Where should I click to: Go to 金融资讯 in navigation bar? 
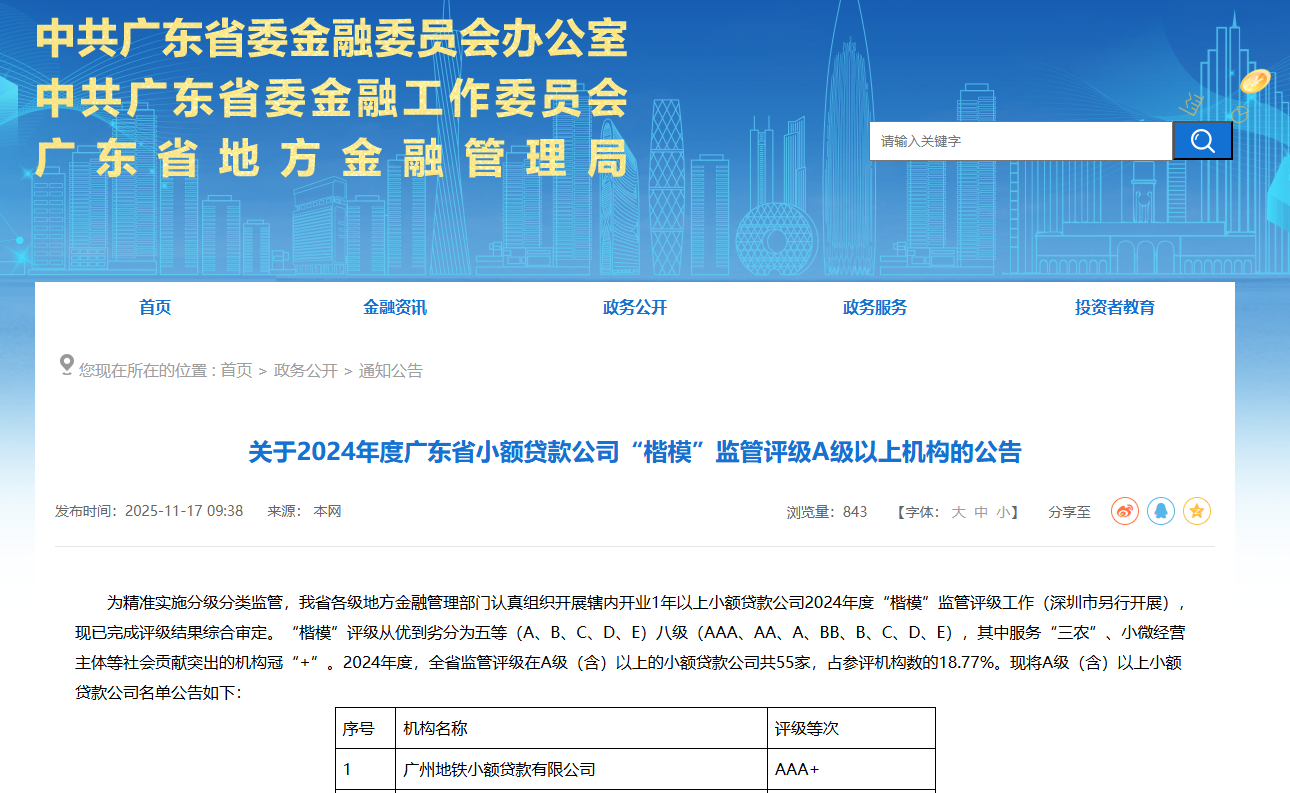pos(395,307)
